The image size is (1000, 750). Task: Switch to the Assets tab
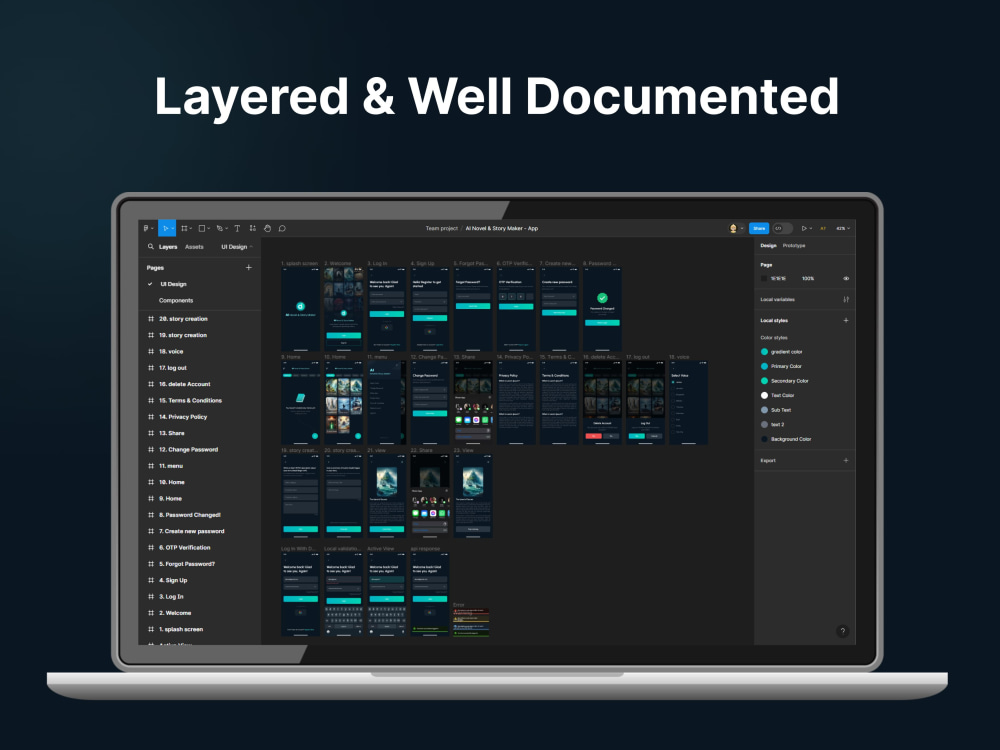pyautogui.click(x=194, y=247)
